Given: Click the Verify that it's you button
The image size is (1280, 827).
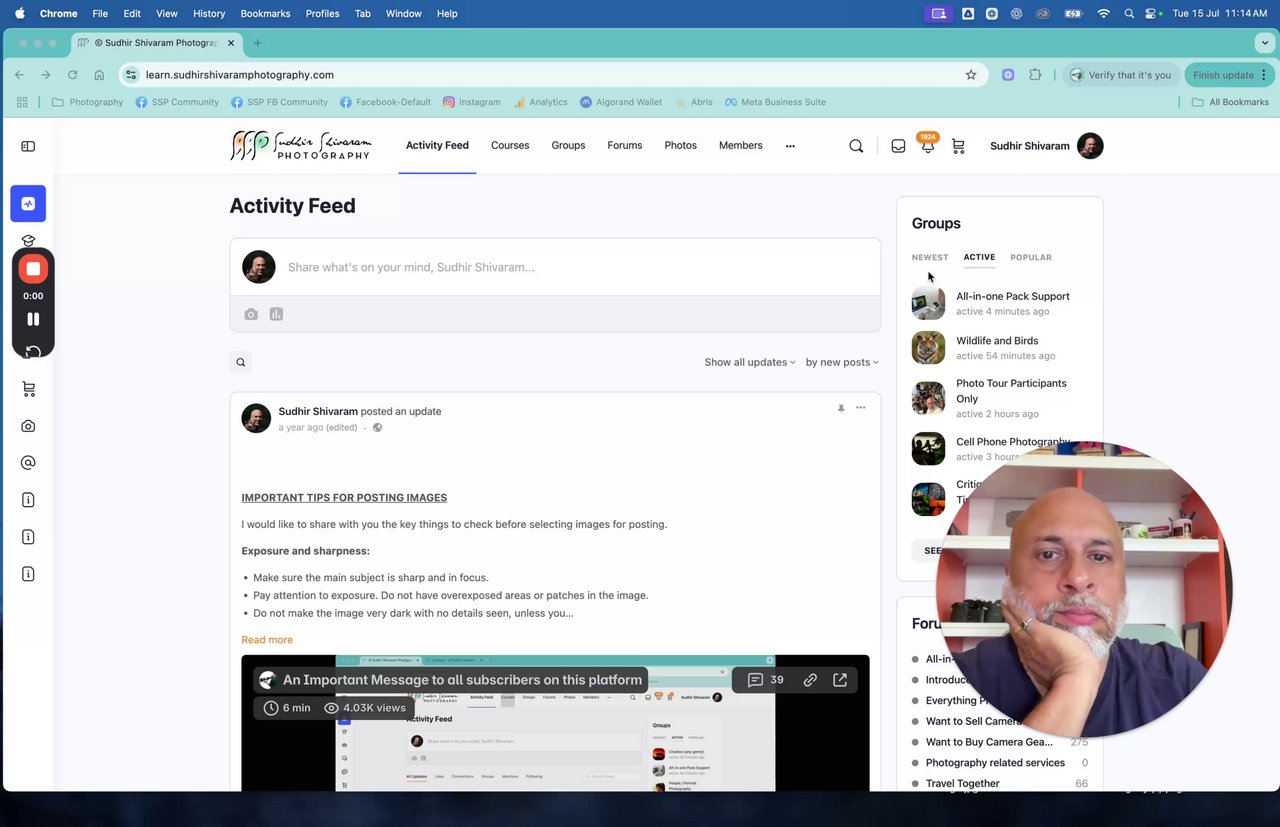Looking at the screenshot, I should point(1119,75).
